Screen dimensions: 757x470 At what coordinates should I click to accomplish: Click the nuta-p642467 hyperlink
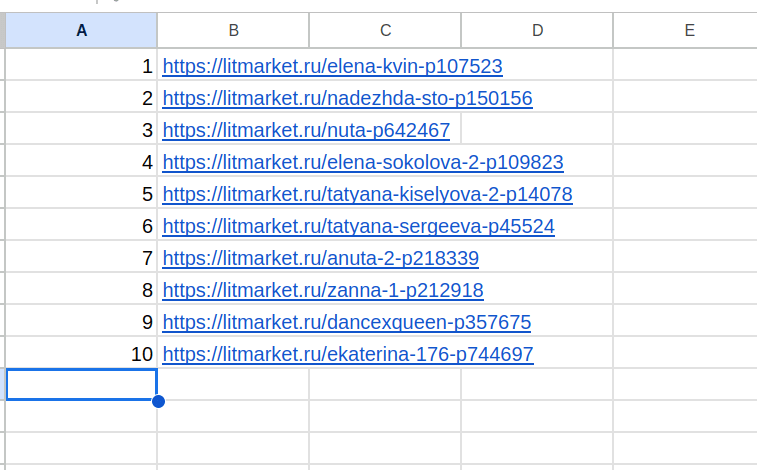pyautogui.click(x=306, y=131)
